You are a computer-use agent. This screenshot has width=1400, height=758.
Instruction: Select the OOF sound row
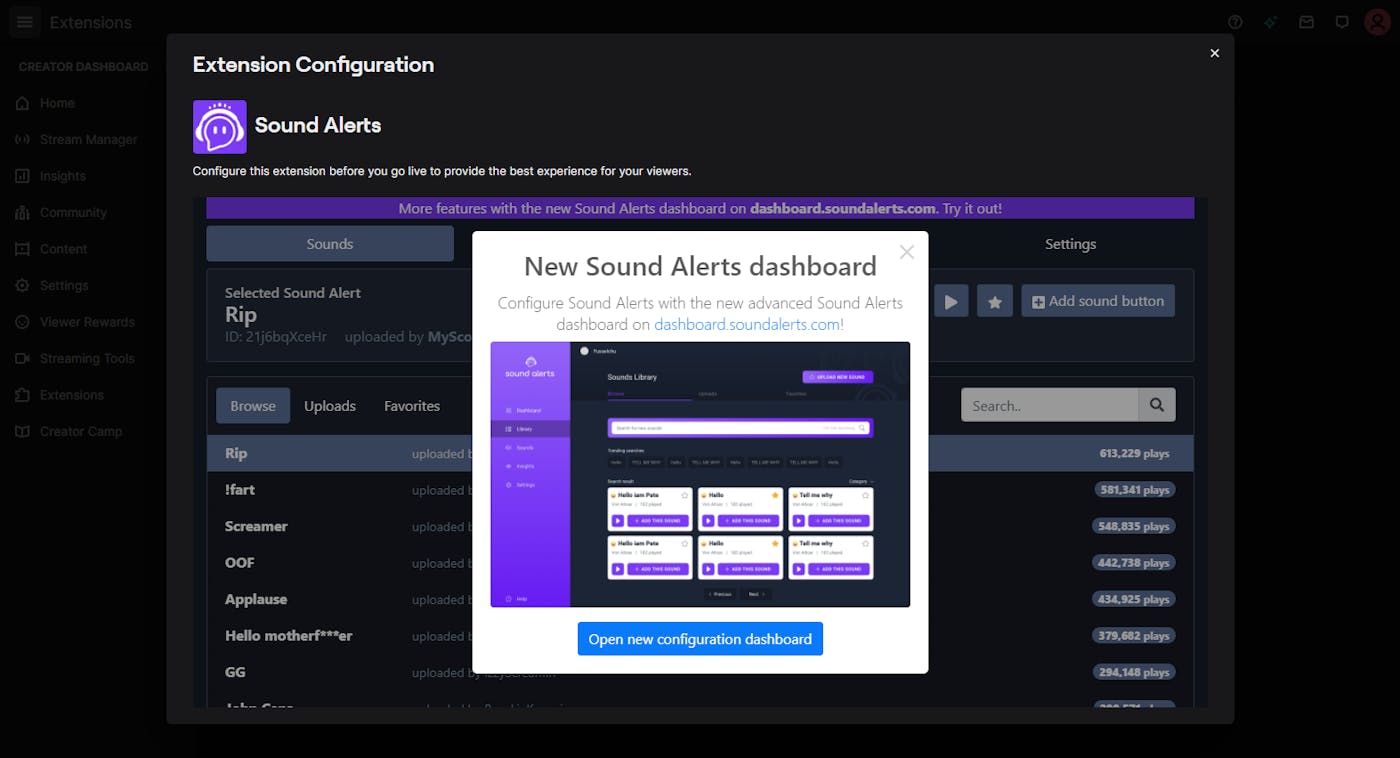tap(700, 563)
